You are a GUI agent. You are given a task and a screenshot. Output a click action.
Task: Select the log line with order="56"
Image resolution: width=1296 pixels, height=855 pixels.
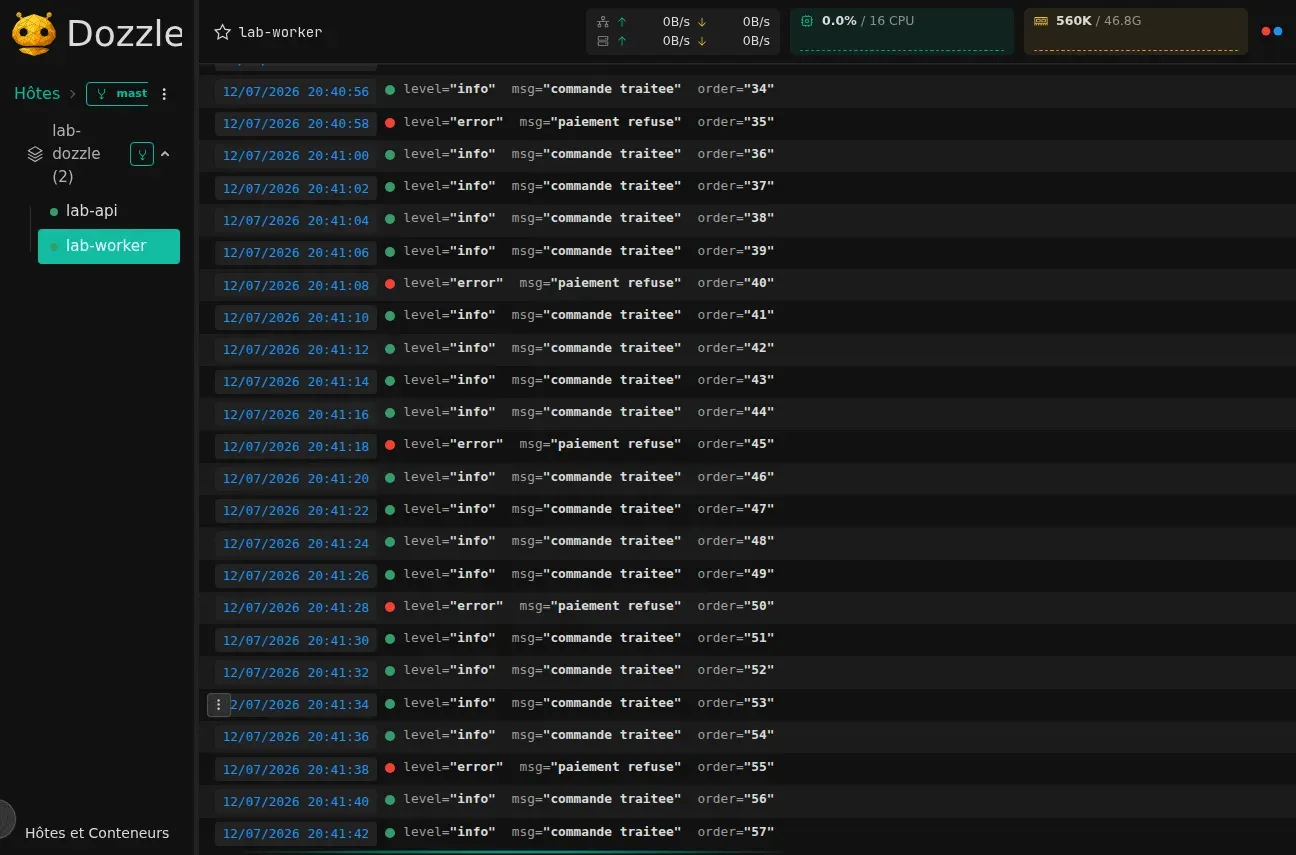(747, 800)
